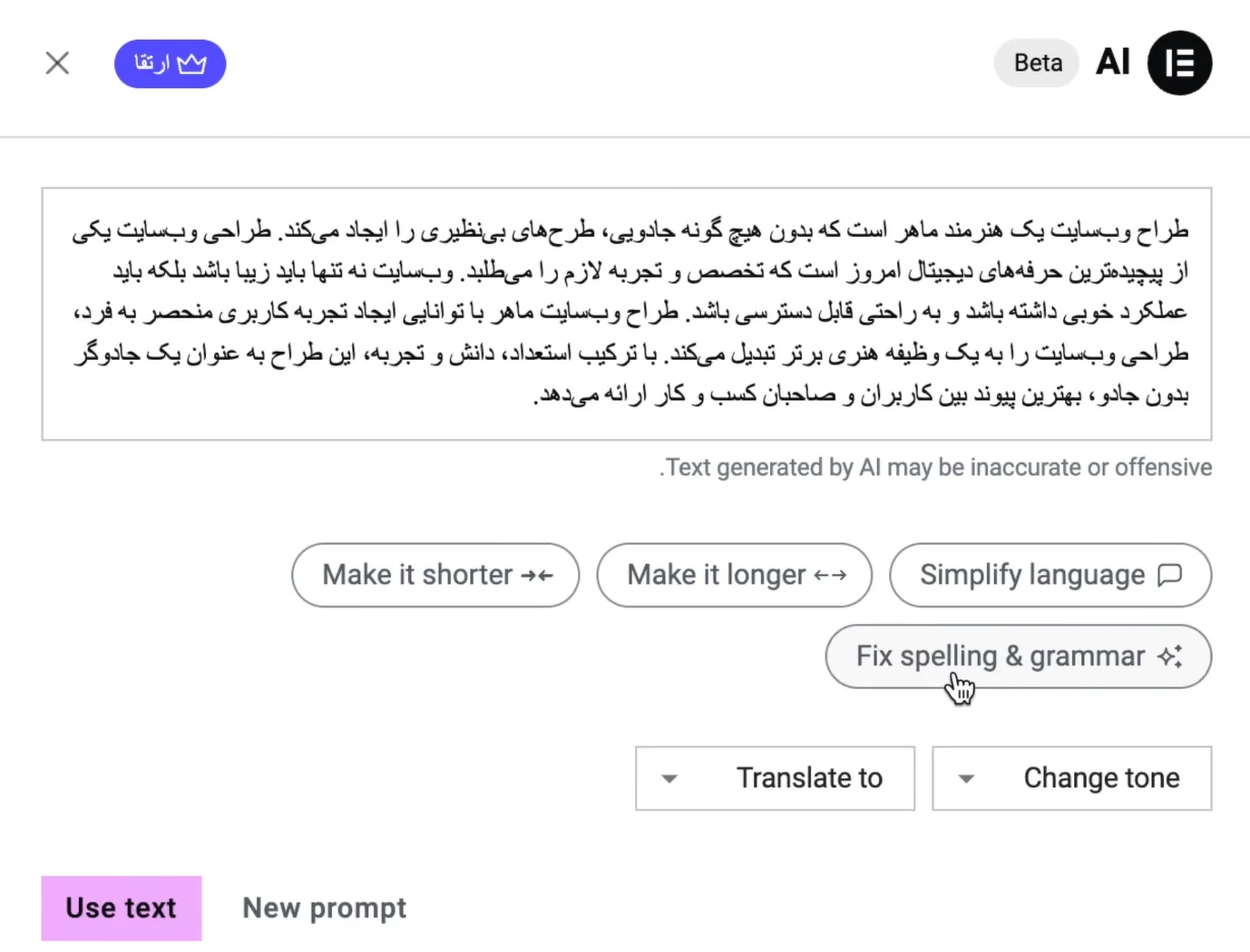
Task: Click the Elementor logo icon in the header
Action: [1179, 63]
